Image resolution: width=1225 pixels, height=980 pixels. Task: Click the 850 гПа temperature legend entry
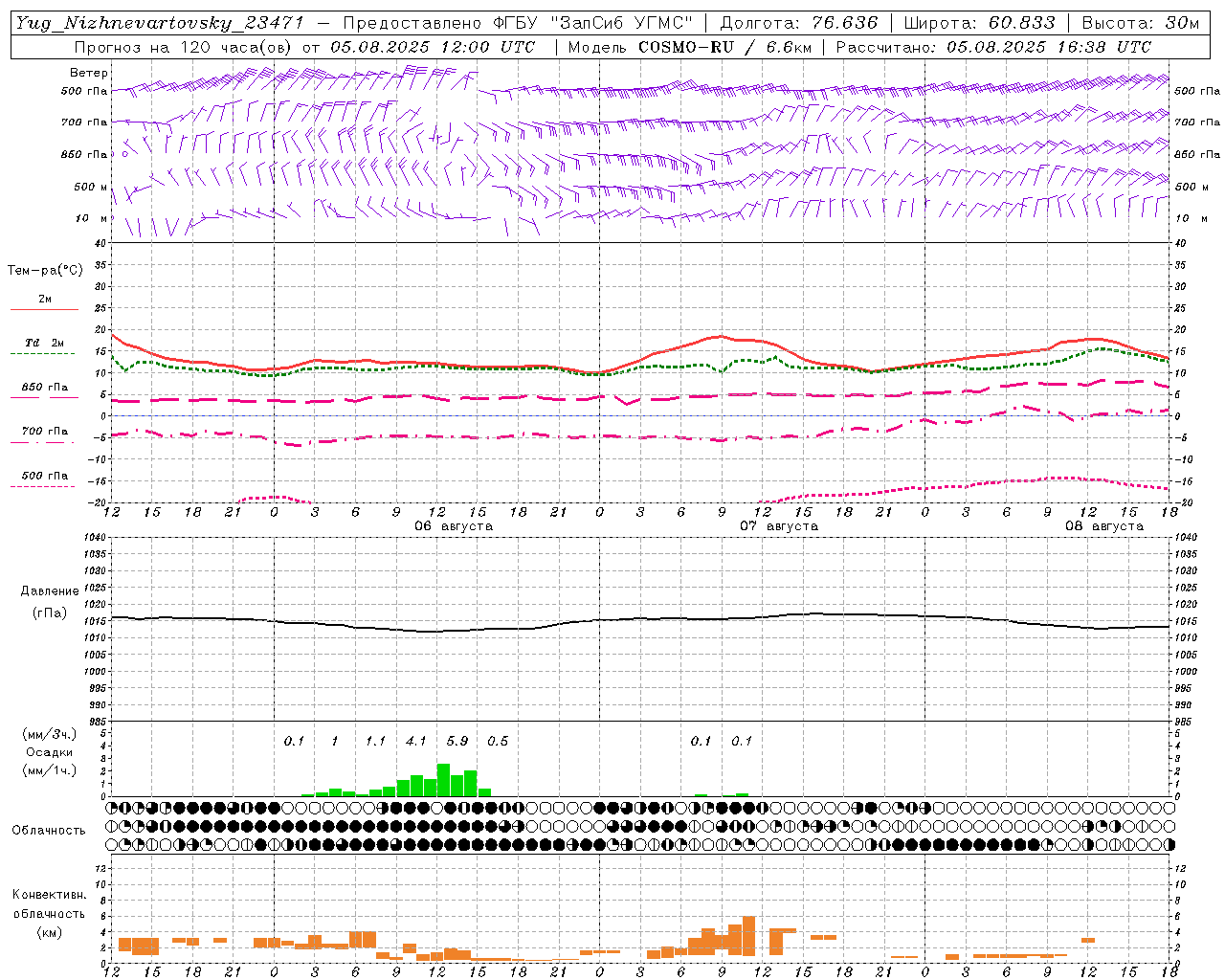(45, 388)
